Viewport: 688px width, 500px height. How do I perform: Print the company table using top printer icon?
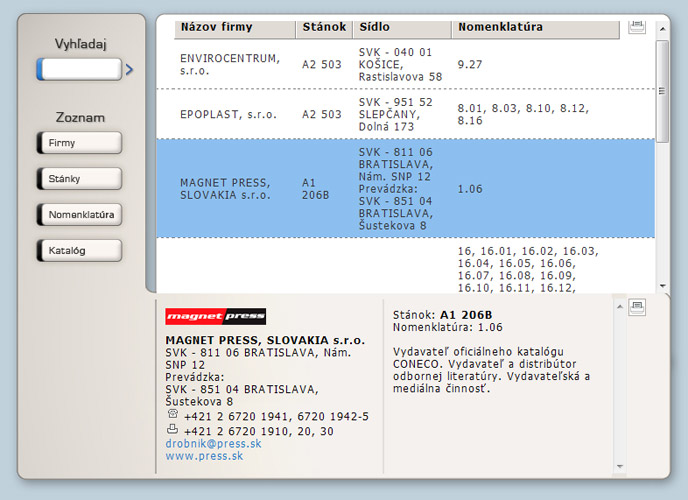click(x=637, y=26)
